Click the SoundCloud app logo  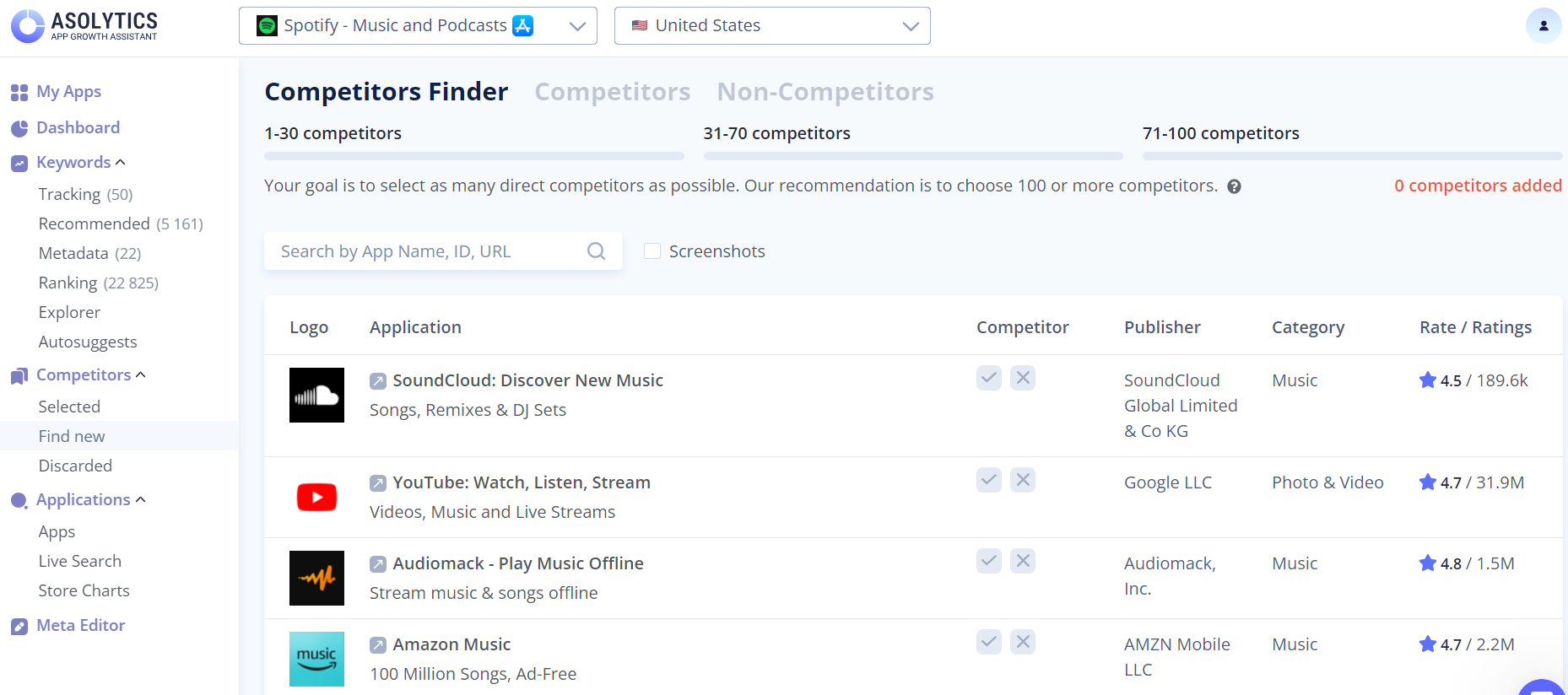tap(316, 395)
